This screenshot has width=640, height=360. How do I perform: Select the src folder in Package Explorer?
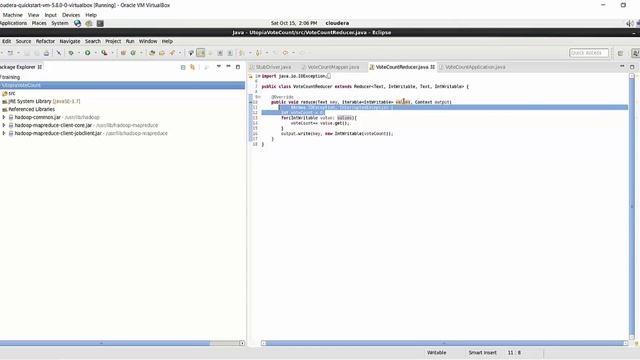click(9, 93)
